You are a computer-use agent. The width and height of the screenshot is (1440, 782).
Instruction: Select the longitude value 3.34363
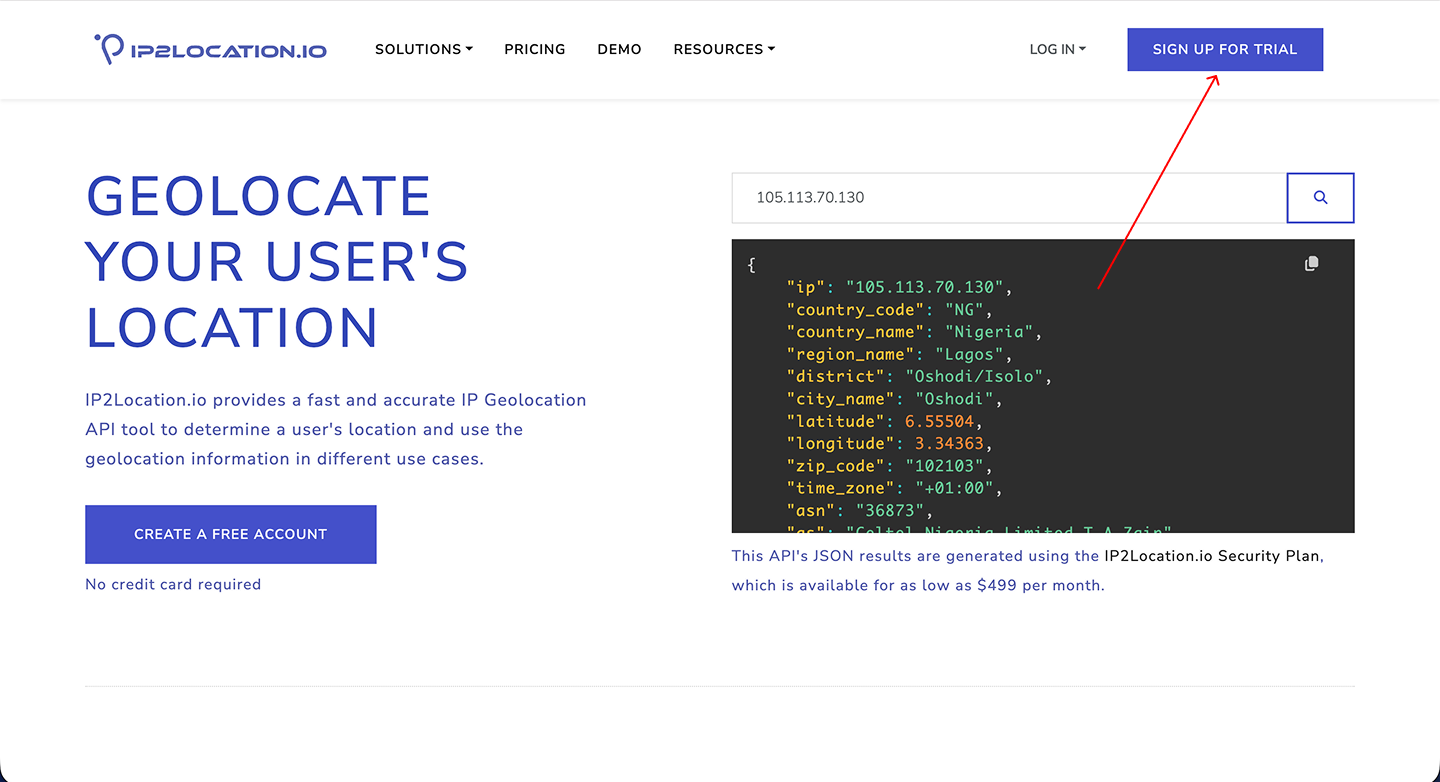tap(949, 443)
